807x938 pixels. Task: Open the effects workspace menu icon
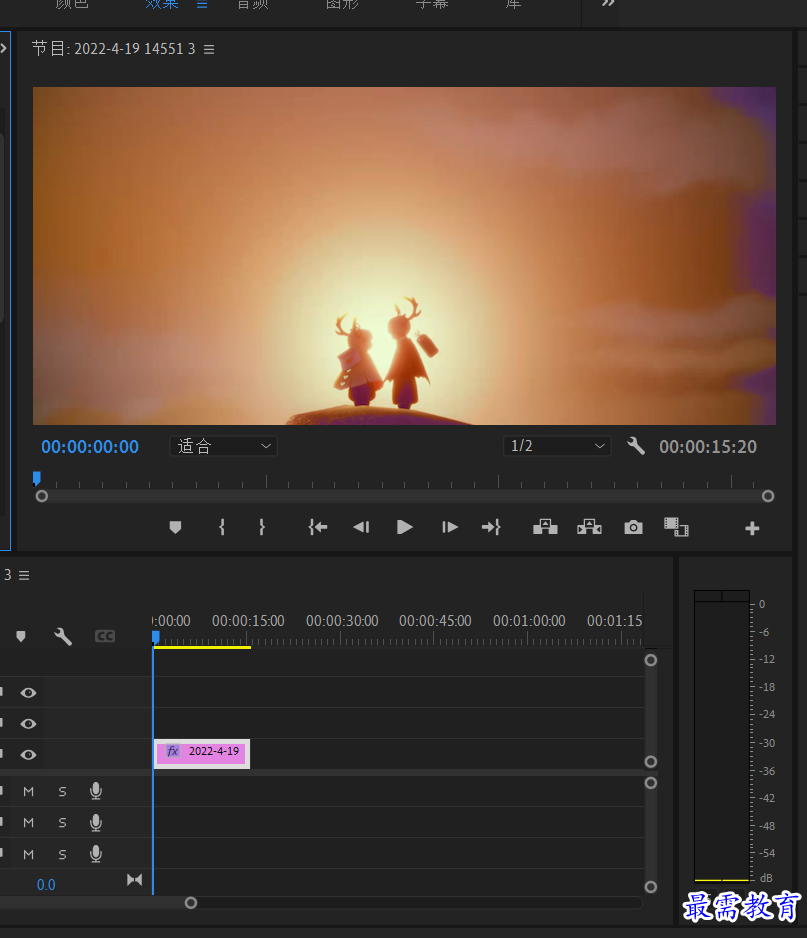pos(202,4)
